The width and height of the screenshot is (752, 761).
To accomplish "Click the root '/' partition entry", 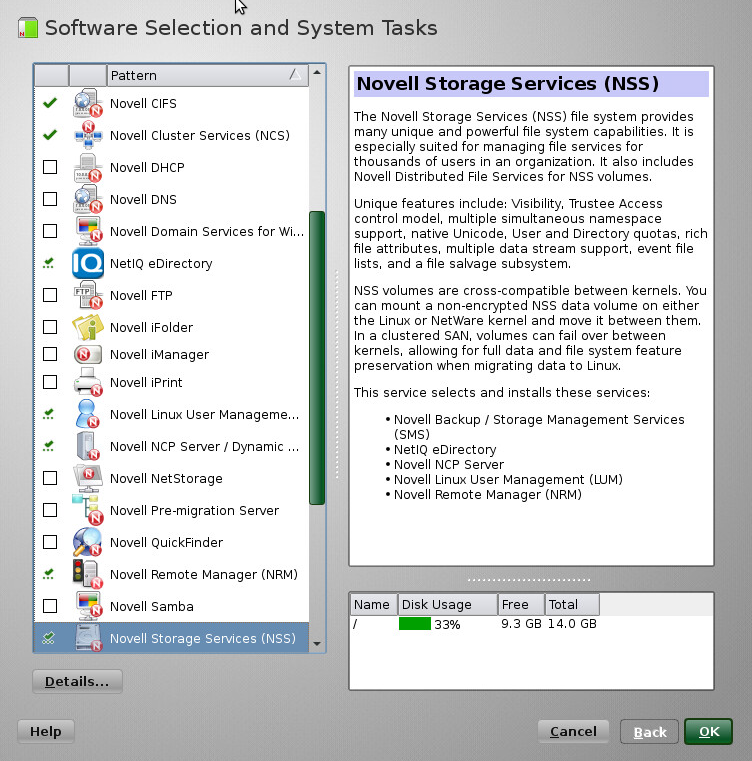I will tap(355, 624).
